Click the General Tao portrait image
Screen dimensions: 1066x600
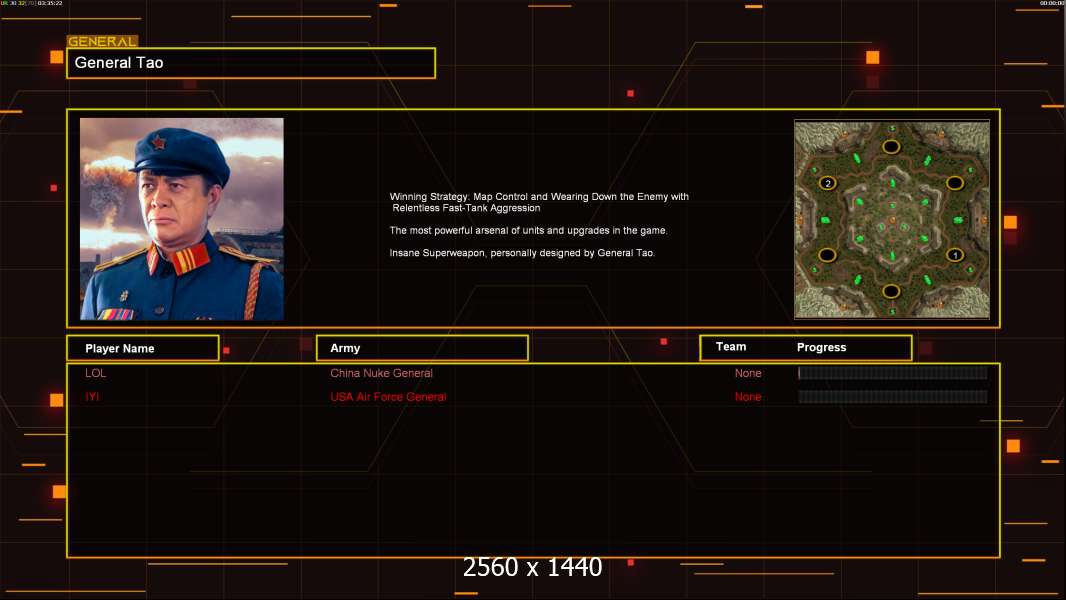click(x=182, y=219)
